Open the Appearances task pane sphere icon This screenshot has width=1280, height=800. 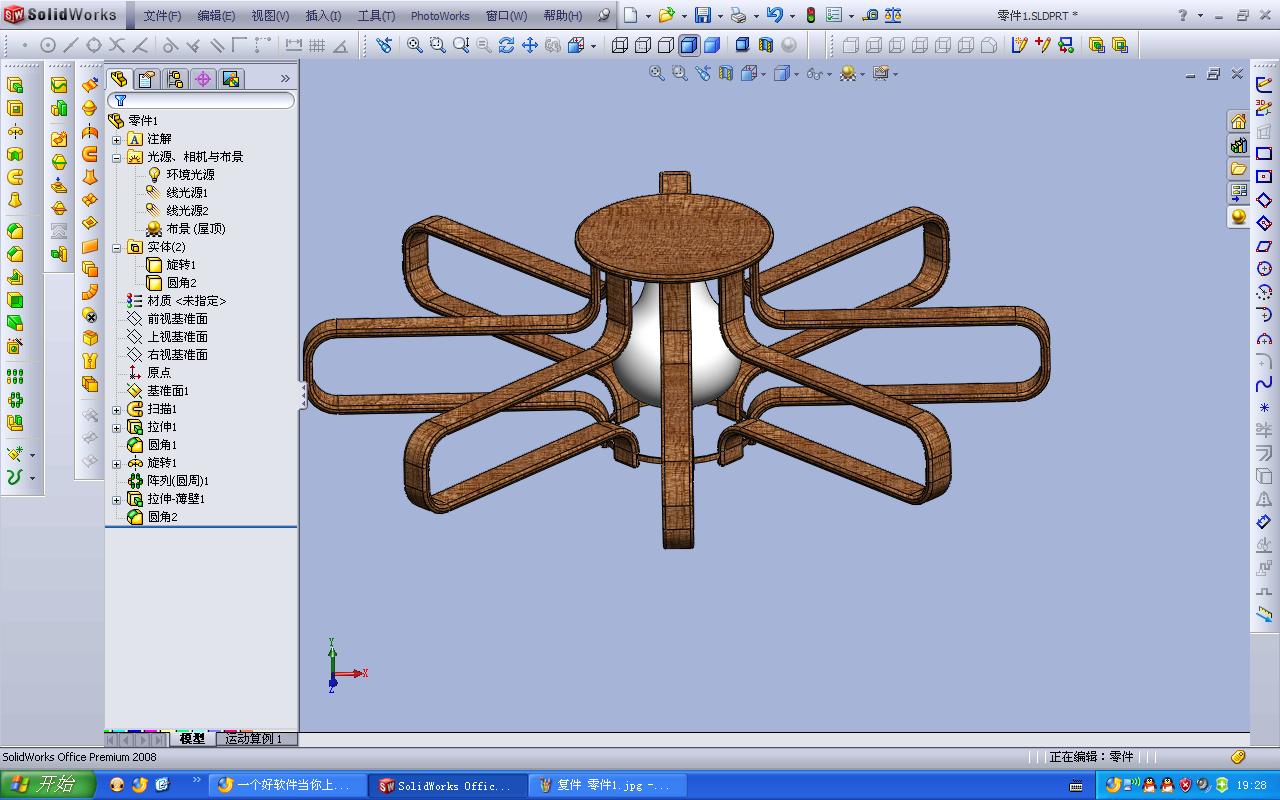pos(1239,217)
